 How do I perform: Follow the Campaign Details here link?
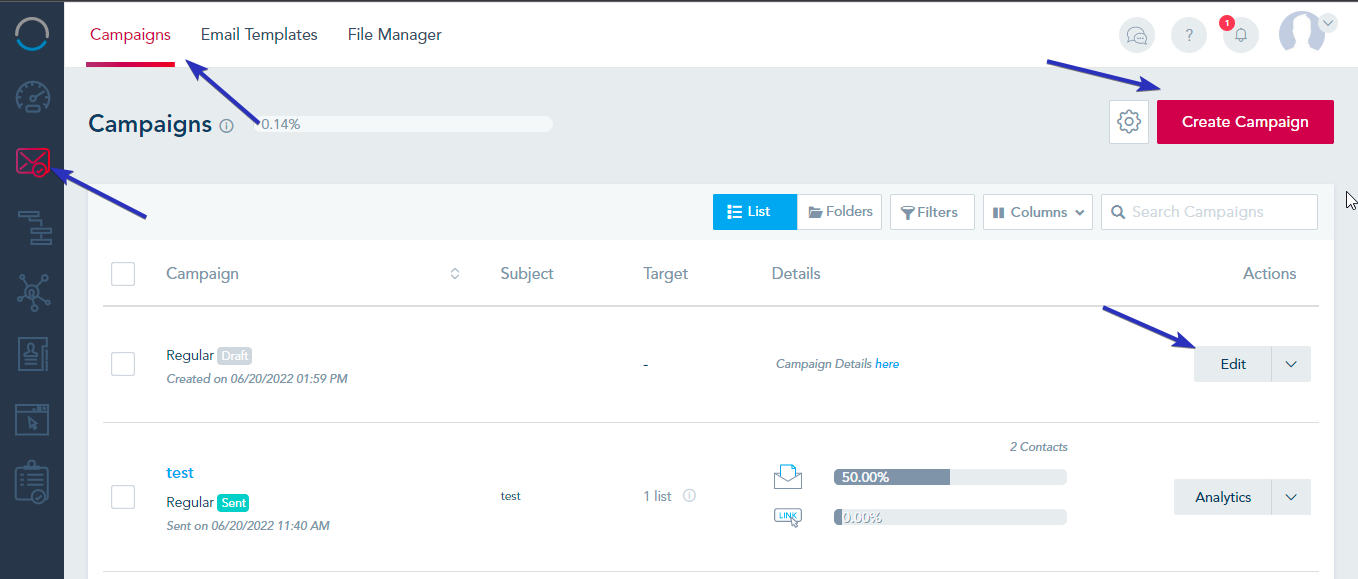(887, 364)
